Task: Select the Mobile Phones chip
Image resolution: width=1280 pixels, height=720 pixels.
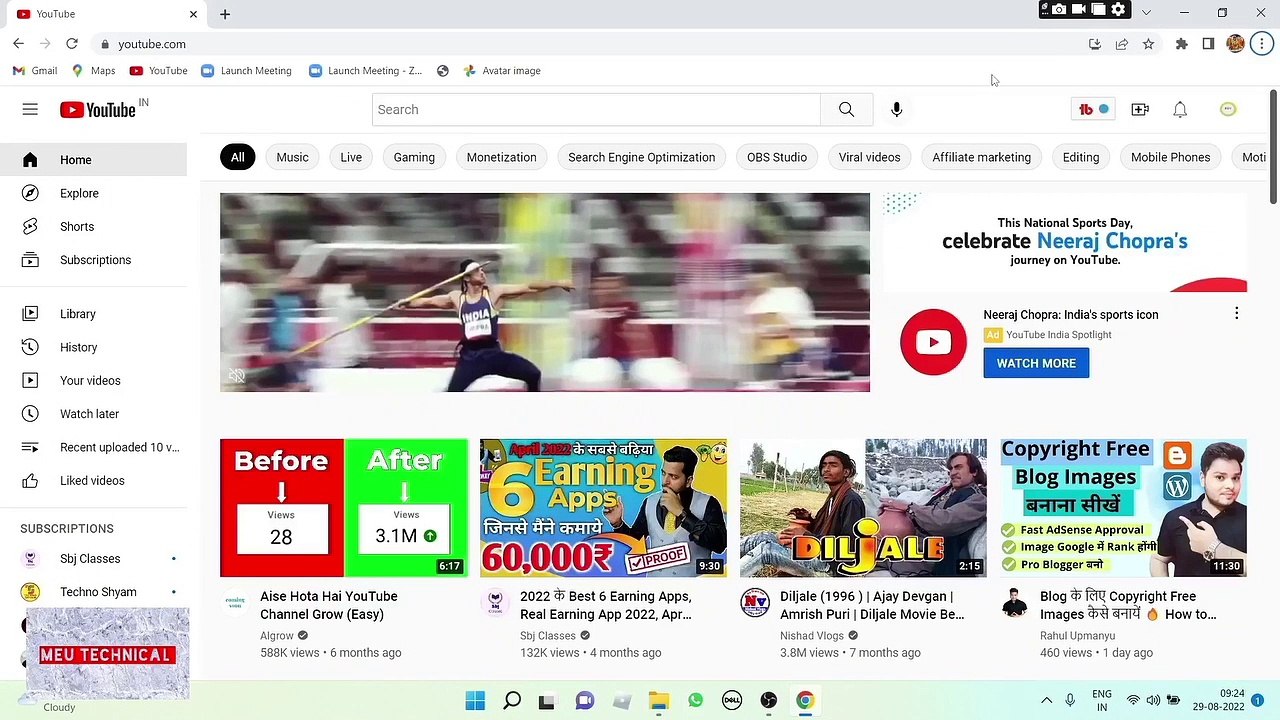Action: coord(1170,157)
